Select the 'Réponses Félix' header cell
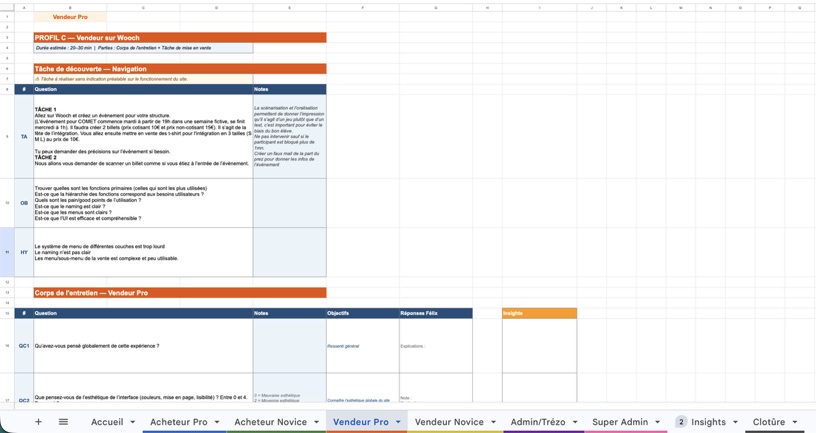Viewport: 816px width, 433px height. coord(436,313)
